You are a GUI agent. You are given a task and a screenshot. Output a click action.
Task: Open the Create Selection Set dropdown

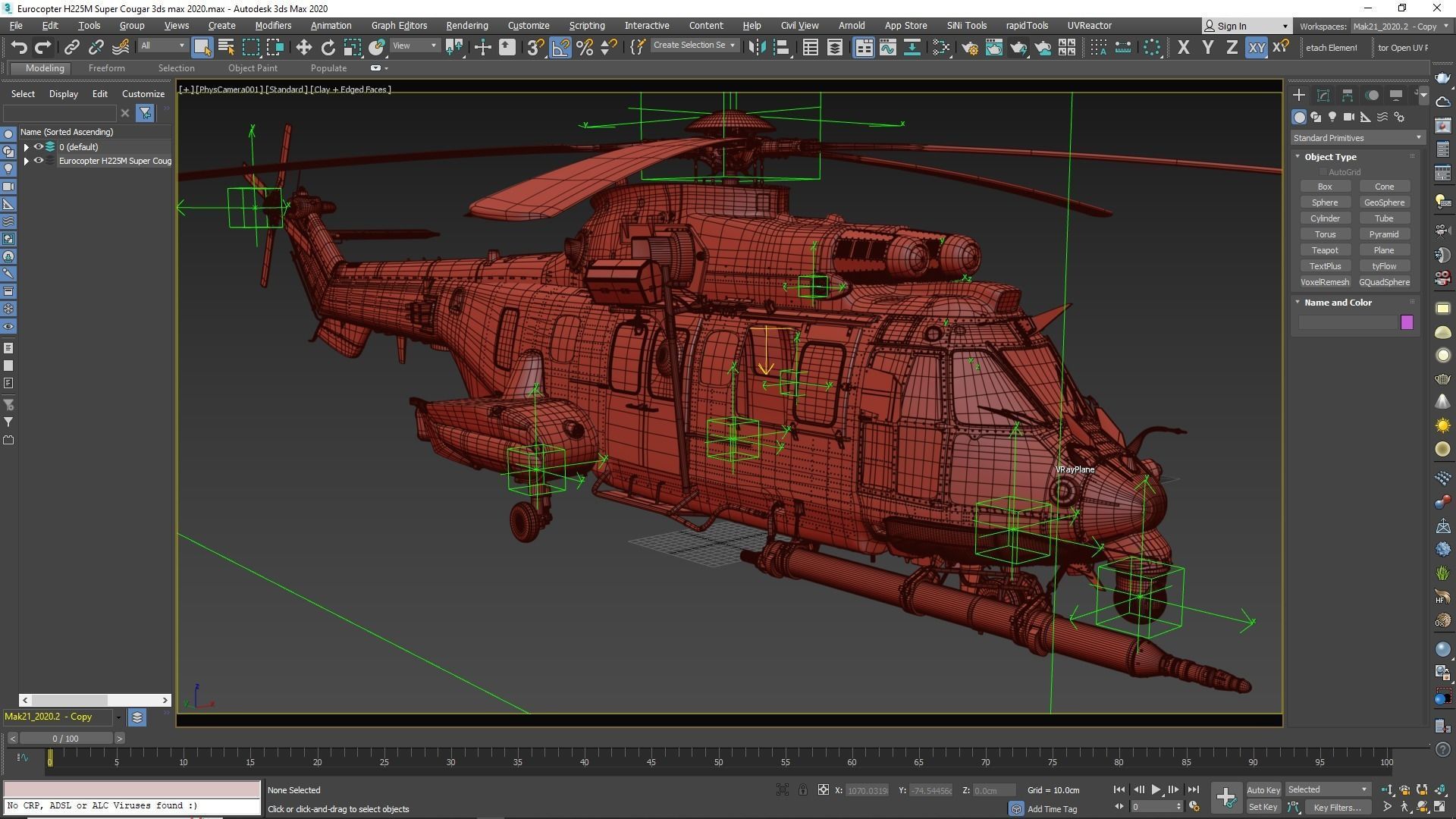pos(695,45)
